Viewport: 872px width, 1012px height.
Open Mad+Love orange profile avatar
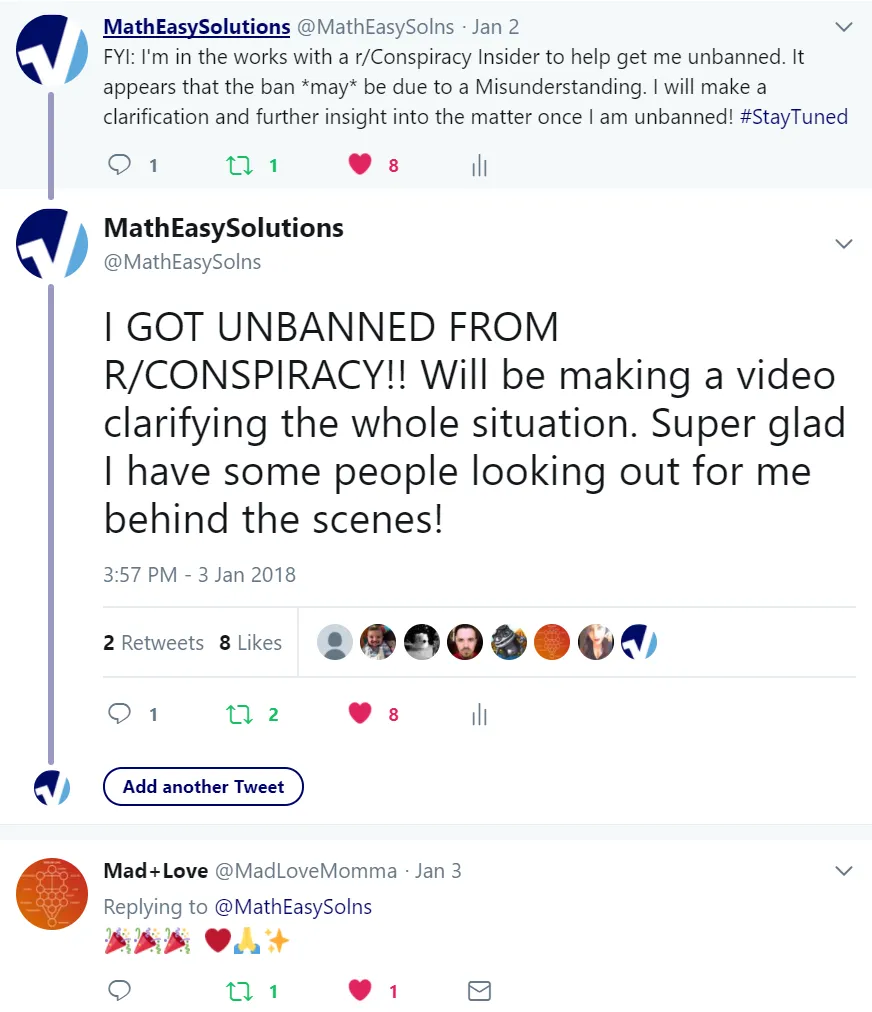click(52, 894)
